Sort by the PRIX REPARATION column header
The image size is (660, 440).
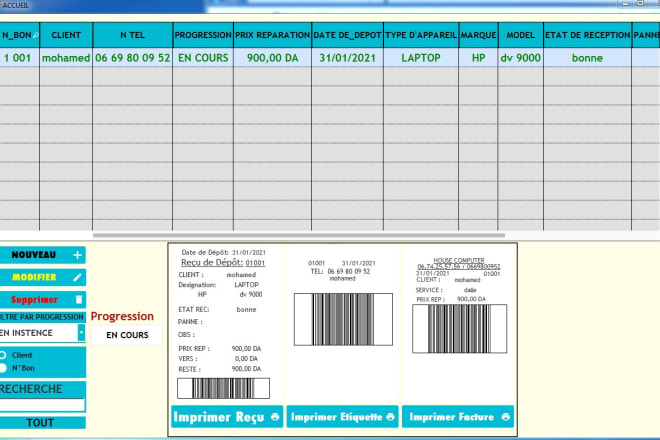(272, 35)
